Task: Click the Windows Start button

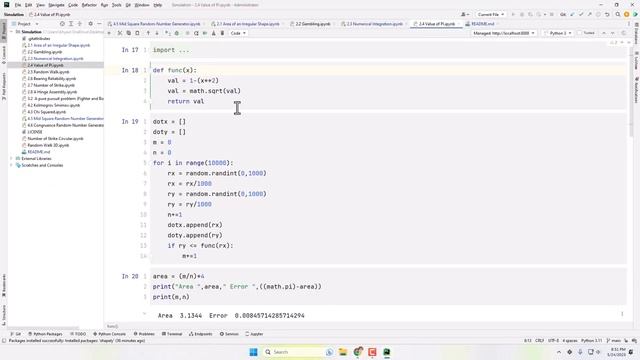Action: [x=253, y=352]
